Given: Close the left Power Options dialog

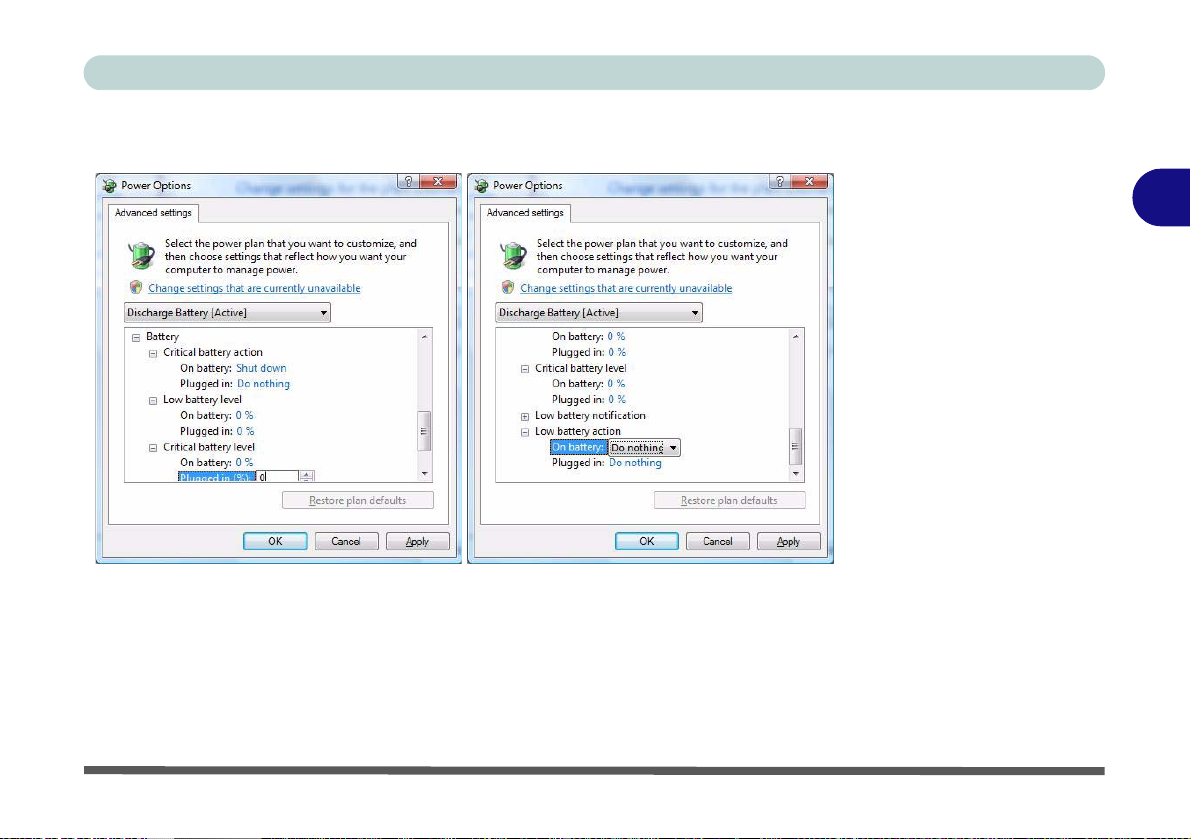Looking at the screenshot, I should pyautogui.click(x=438, y=181).
